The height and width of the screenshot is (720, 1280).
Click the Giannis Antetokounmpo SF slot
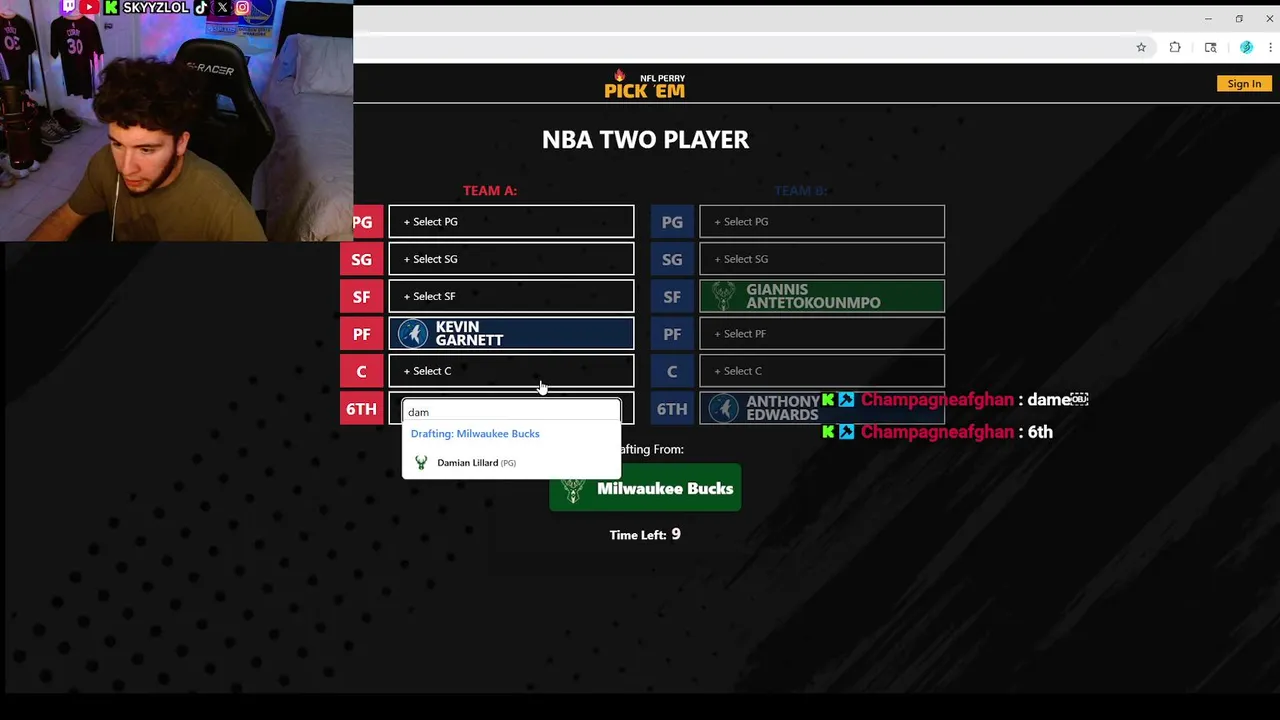click(822, 296)
